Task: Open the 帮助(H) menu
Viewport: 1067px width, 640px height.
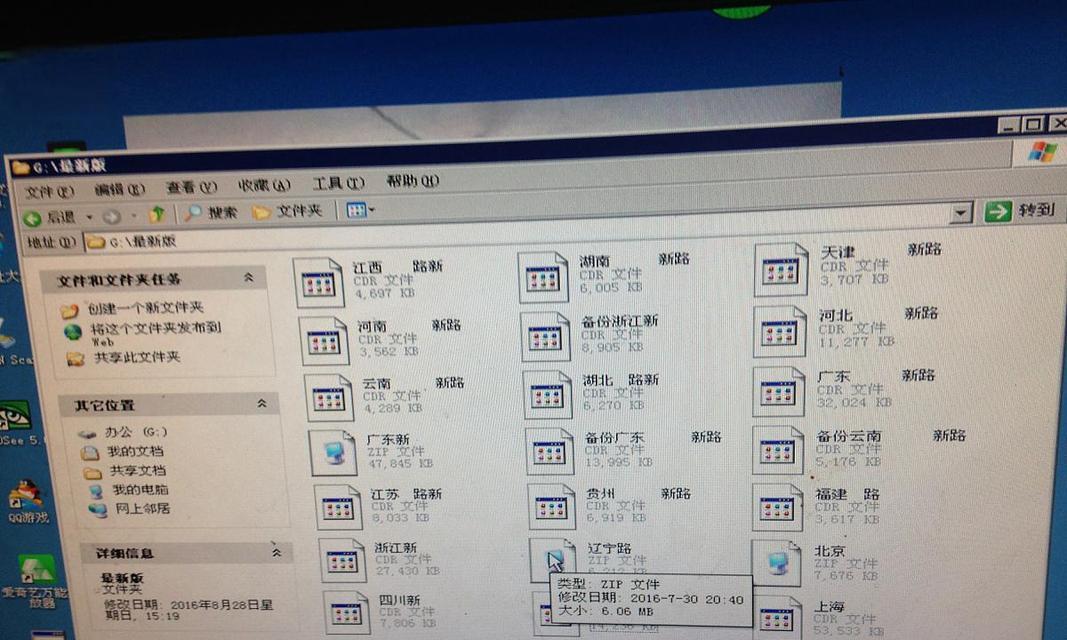Action: (x=412, y=181)
